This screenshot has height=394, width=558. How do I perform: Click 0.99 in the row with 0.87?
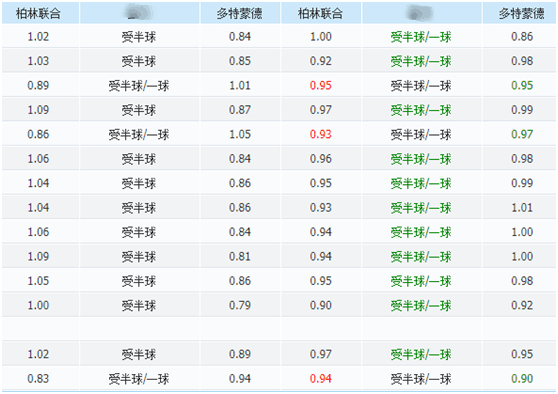point(522,110)
